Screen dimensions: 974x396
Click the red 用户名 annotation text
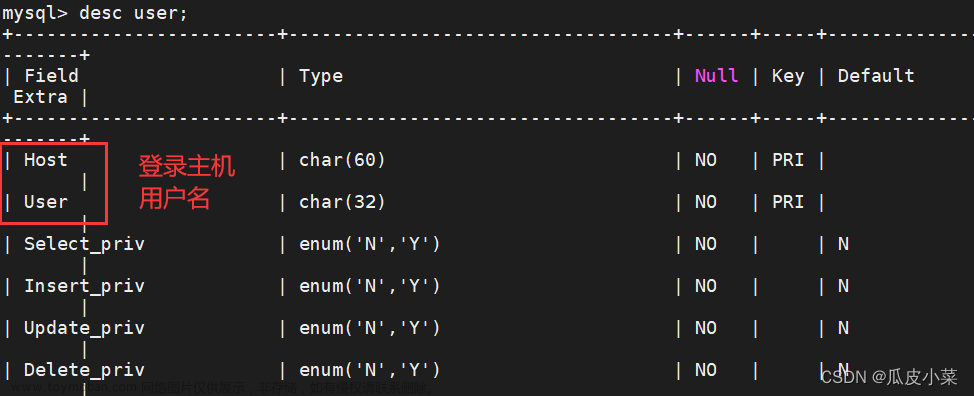(x=174, y=199)
